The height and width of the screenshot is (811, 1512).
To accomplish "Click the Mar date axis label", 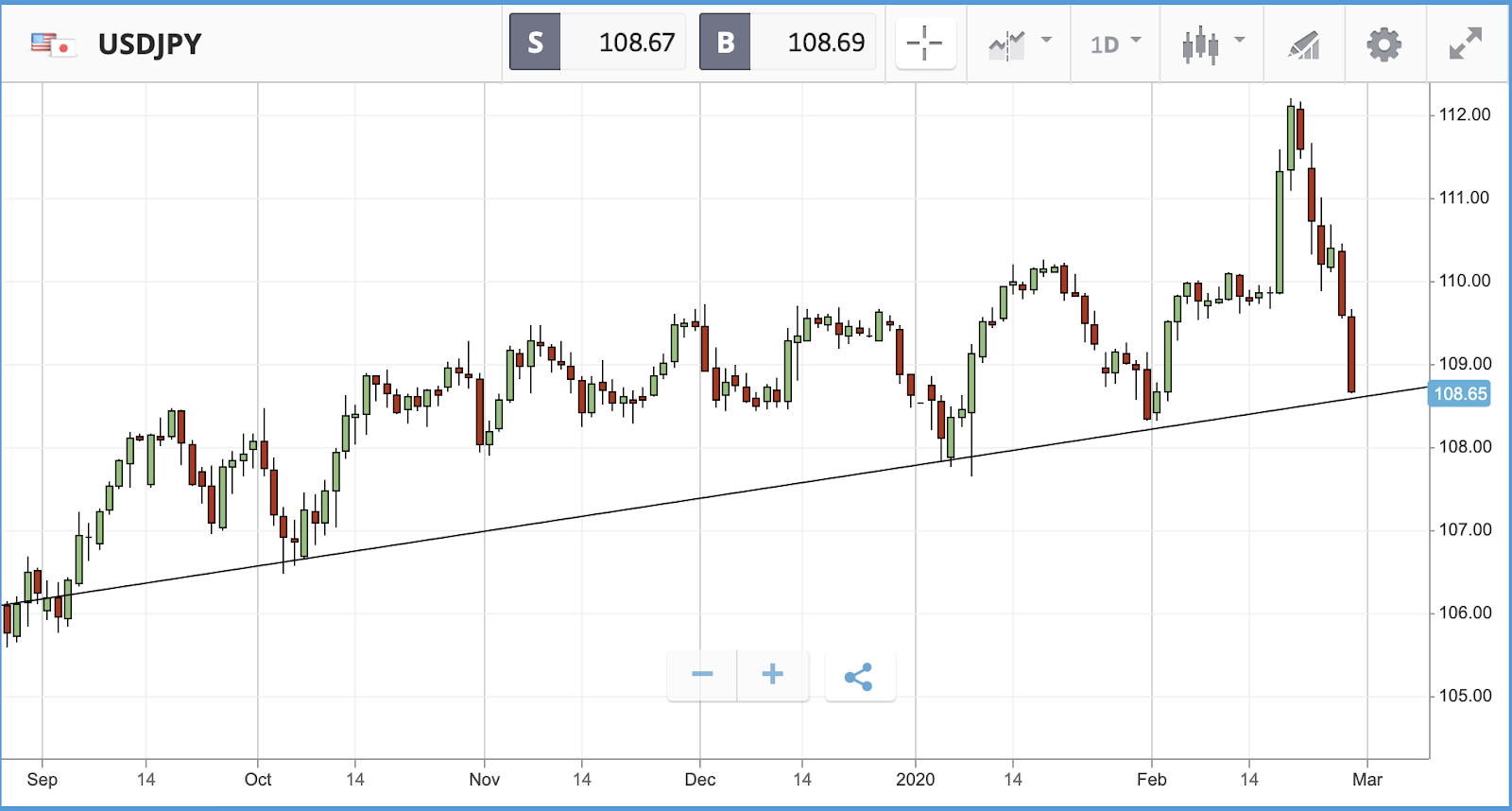I will point(1367,780).
